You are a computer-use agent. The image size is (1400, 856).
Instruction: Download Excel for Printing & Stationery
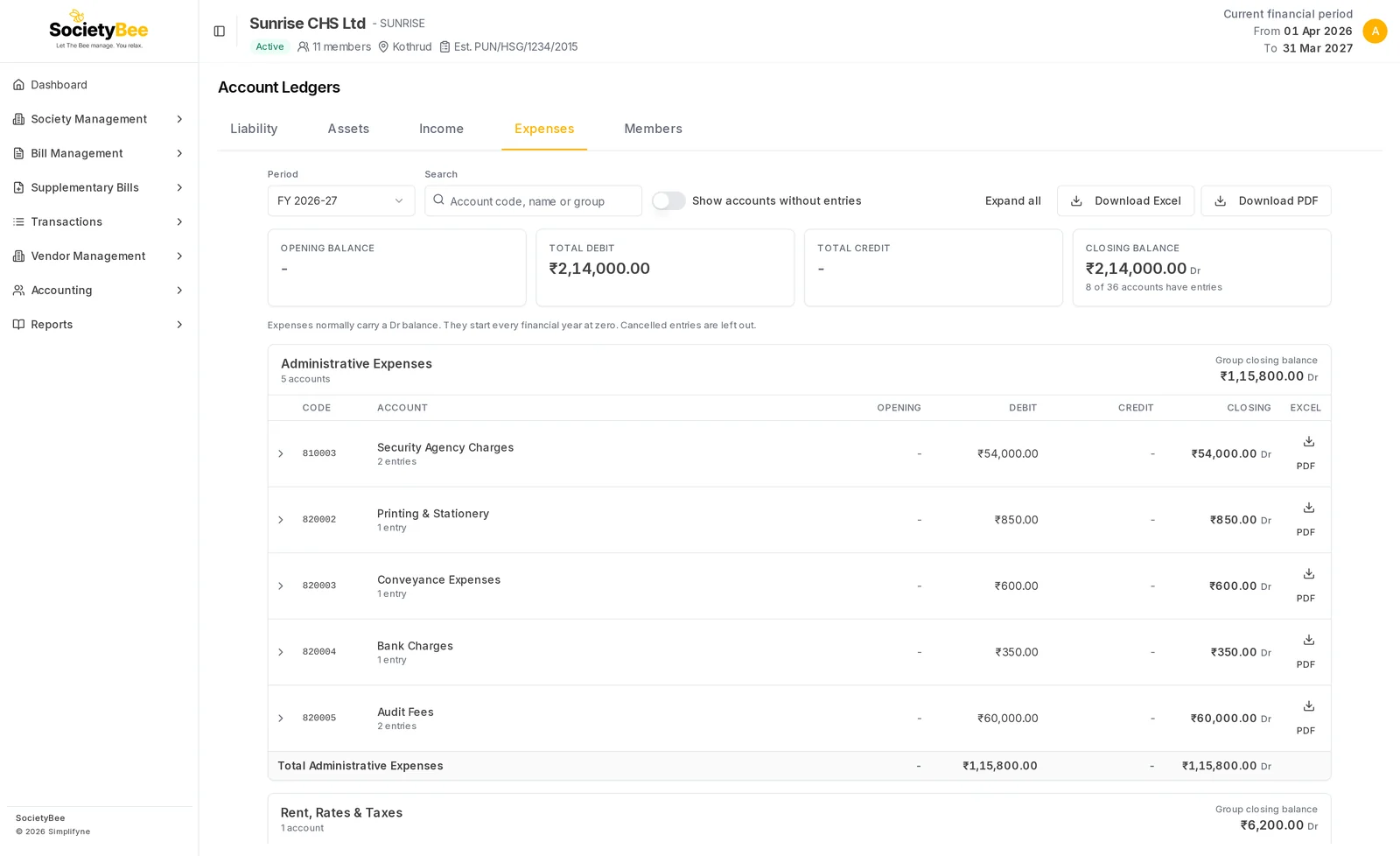coord(1308,508)
